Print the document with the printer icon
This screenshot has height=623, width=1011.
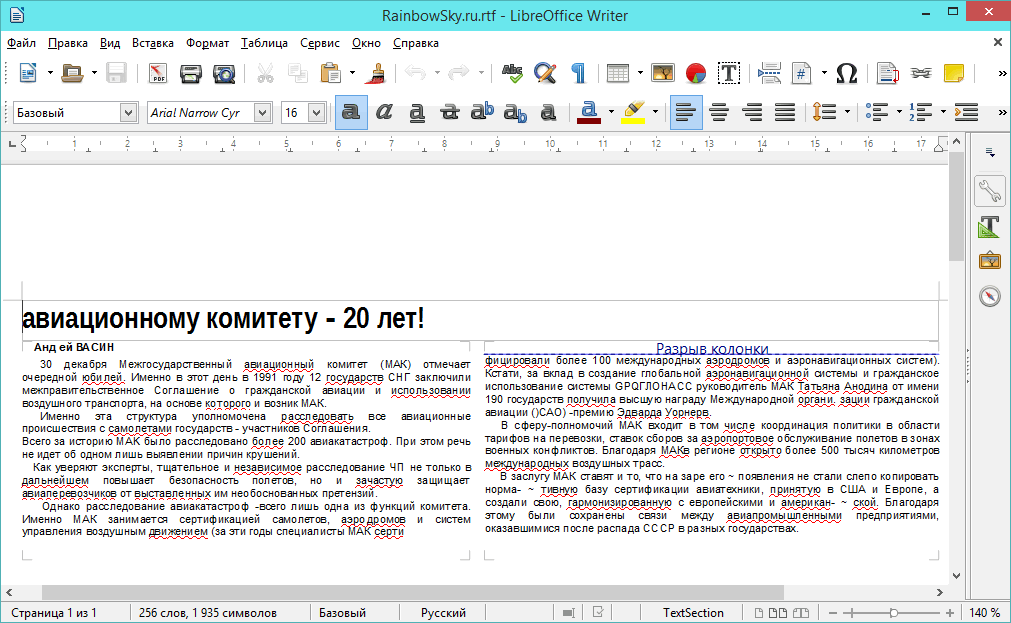point(191,73)
